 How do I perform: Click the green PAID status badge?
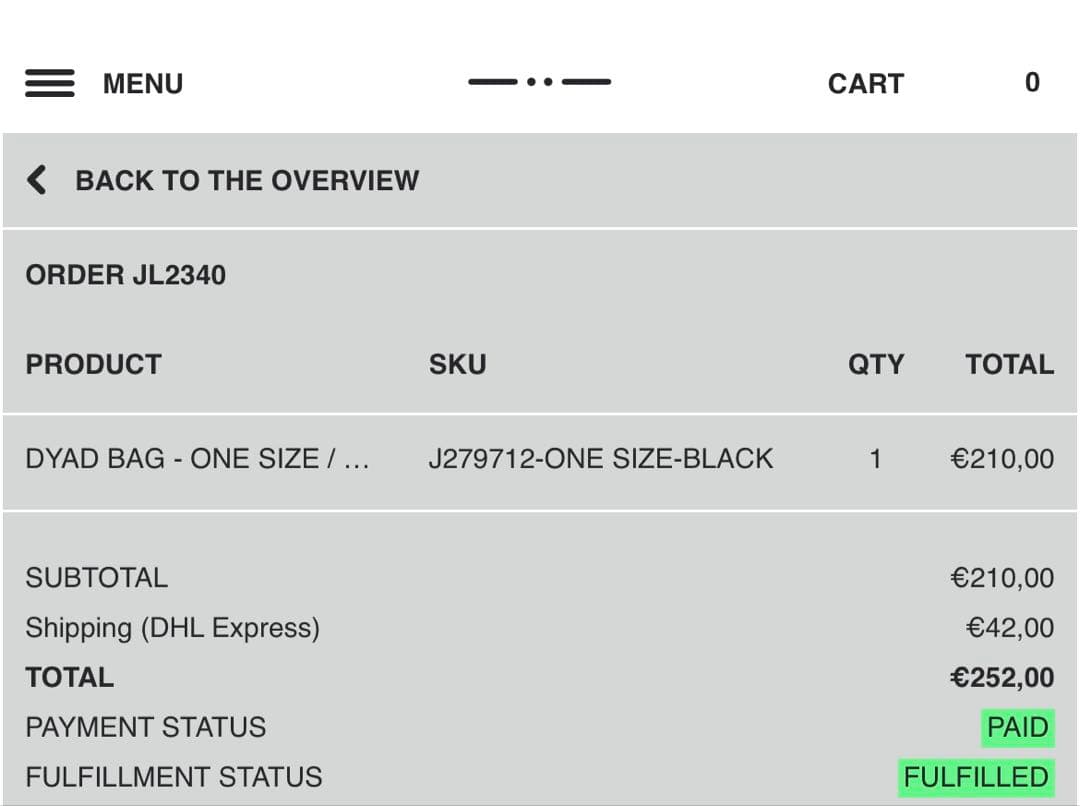point(1017,727)
